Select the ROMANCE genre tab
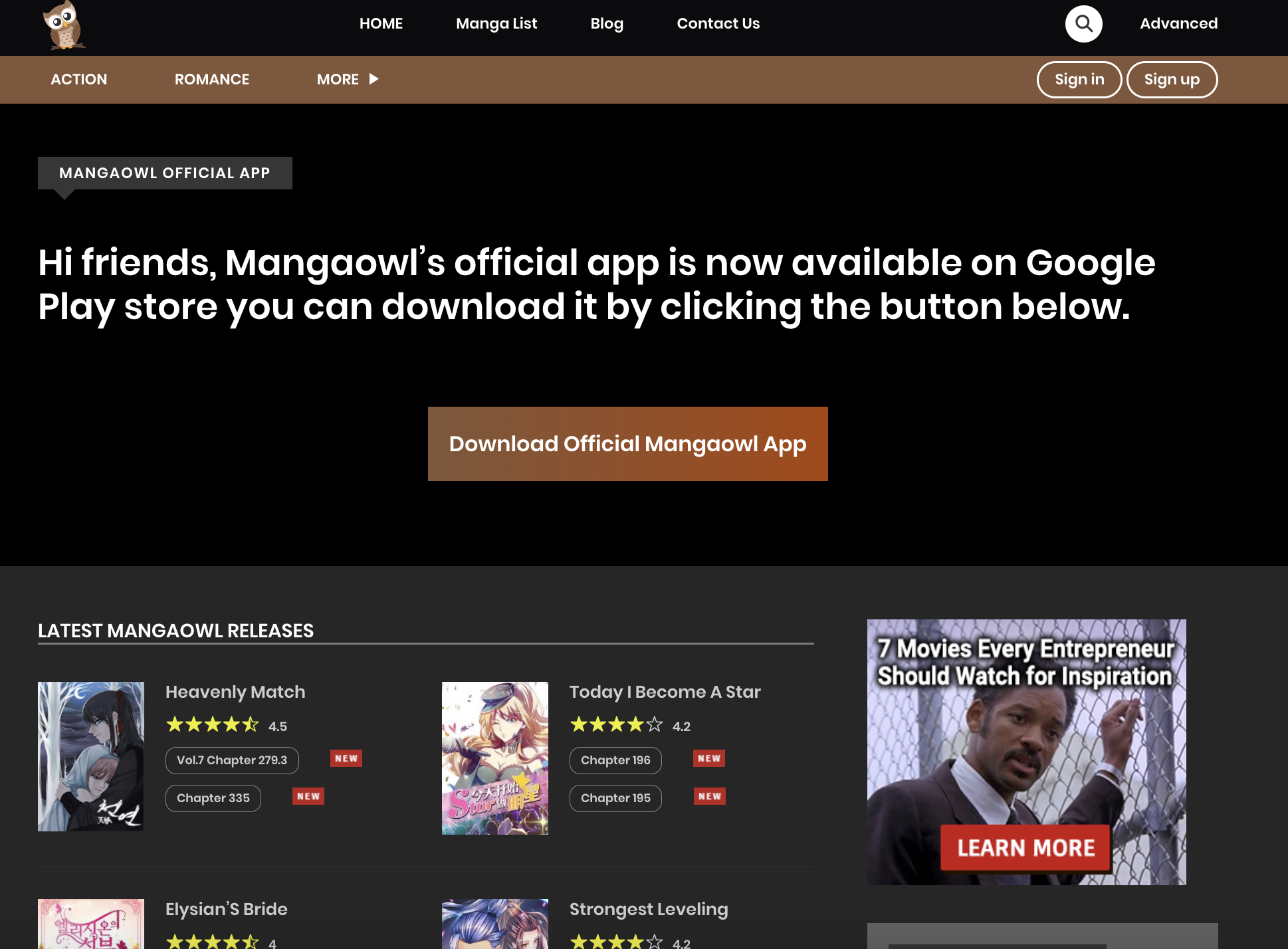Screen dimensions: 1288x949 coord(212,80)
